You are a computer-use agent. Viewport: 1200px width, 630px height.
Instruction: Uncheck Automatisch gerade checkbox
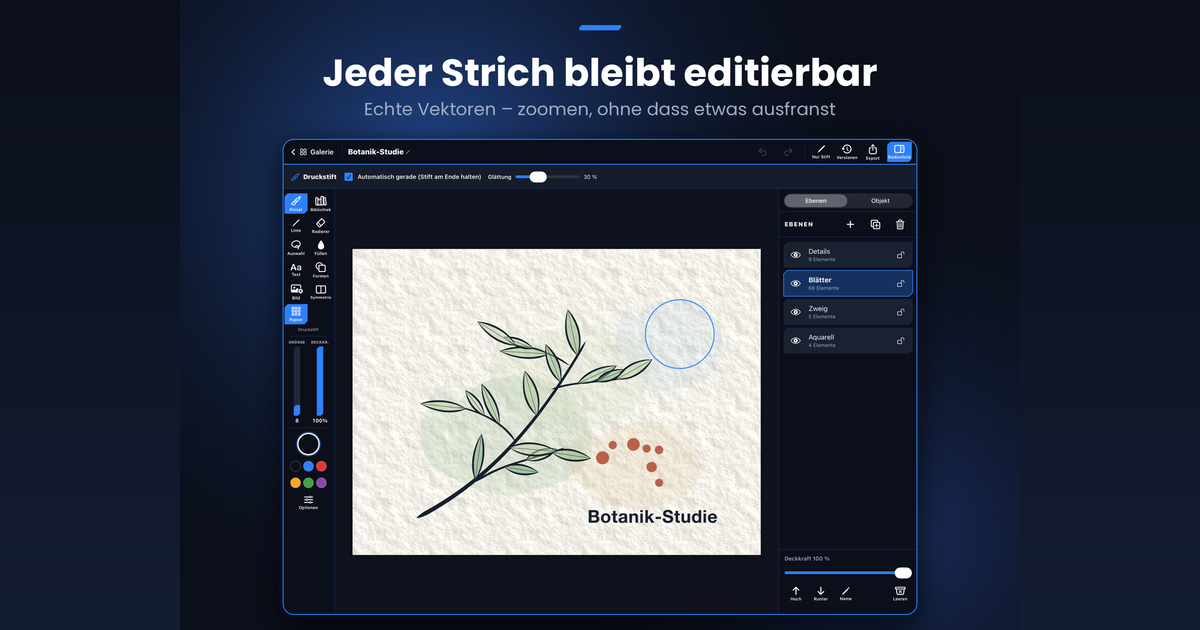click(x=349, y=177)
